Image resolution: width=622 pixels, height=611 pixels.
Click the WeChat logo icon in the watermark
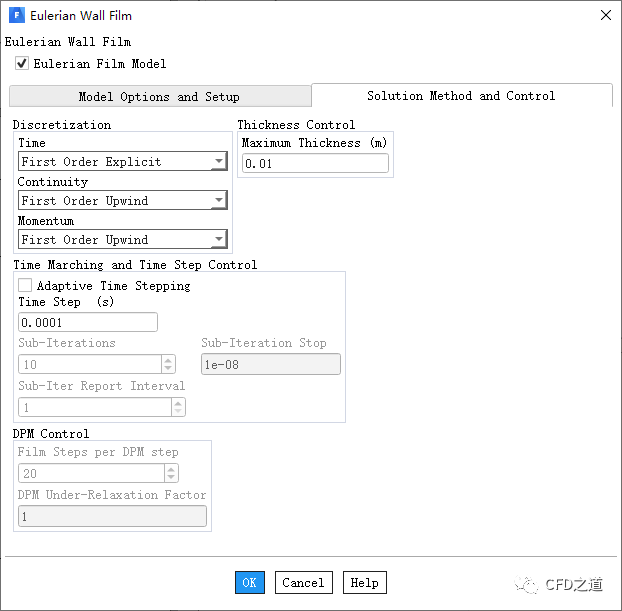[525, 584]
